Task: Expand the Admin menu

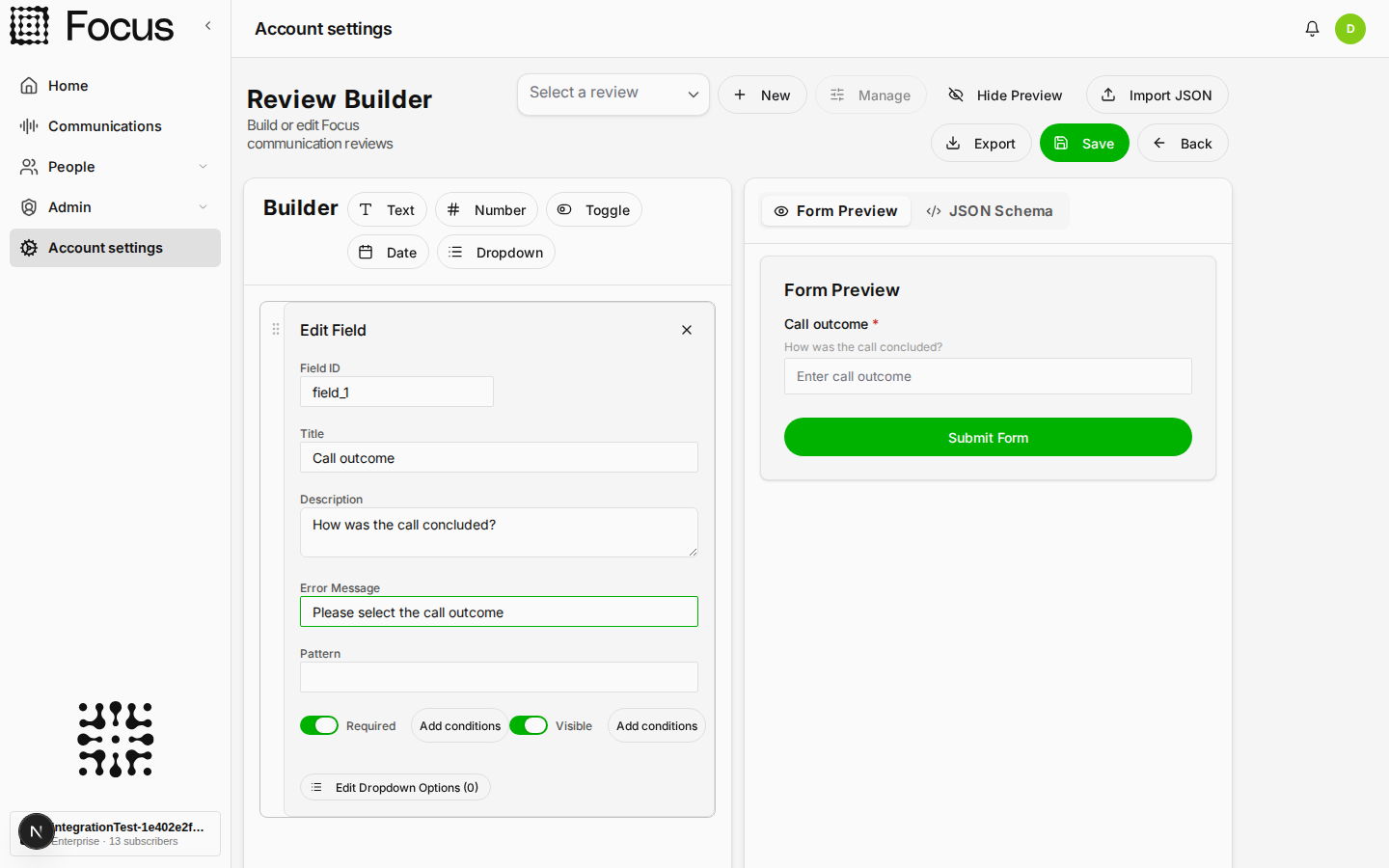Action: pos(115,207)
